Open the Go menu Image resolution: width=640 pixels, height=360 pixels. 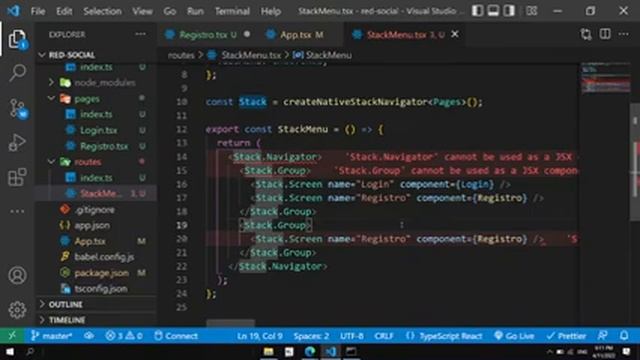point(169,11)
